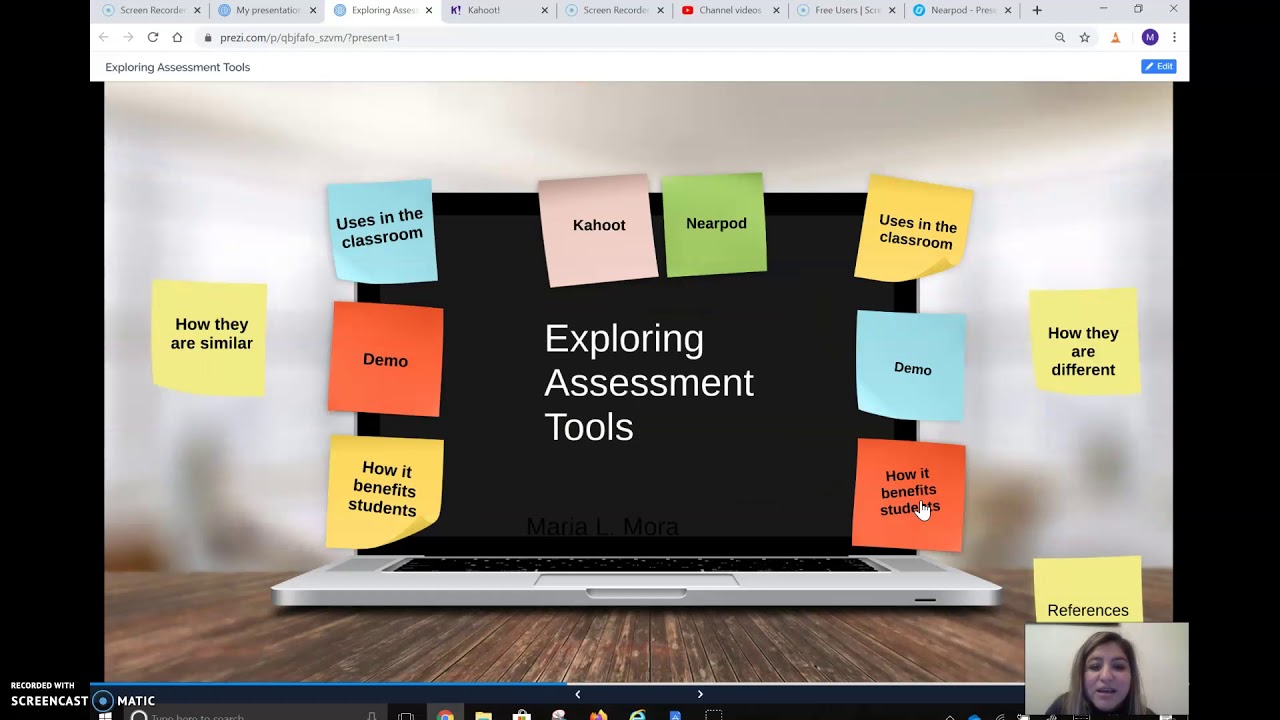Click the Edit button
The height and width of the screenshot is (720, 1280).
[1159, 66]
